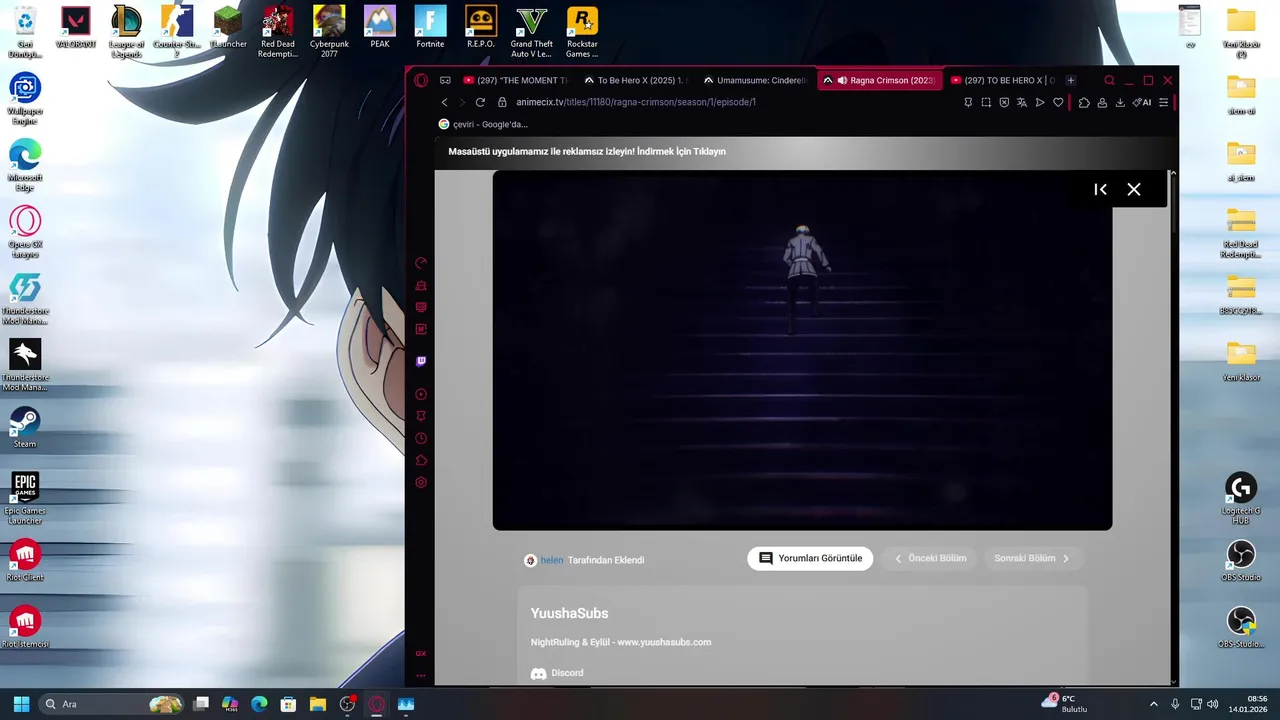Open GX Control speedometer in sidebar
The width and height of the screenshot is (1280, 720).
point(421,263)
